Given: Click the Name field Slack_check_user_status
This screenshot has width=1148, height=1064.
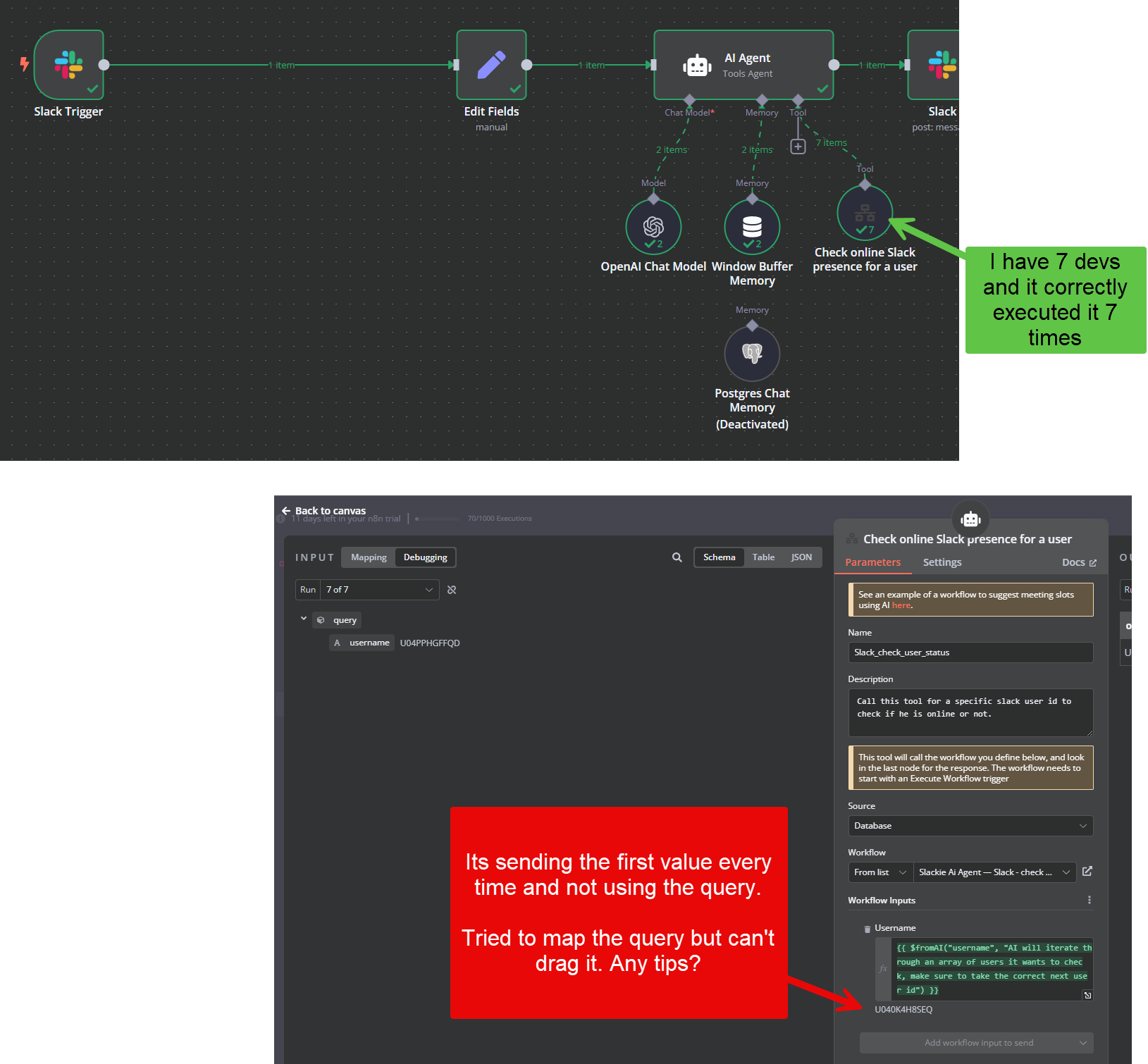Looking at the screenshot, I should 970,652.
